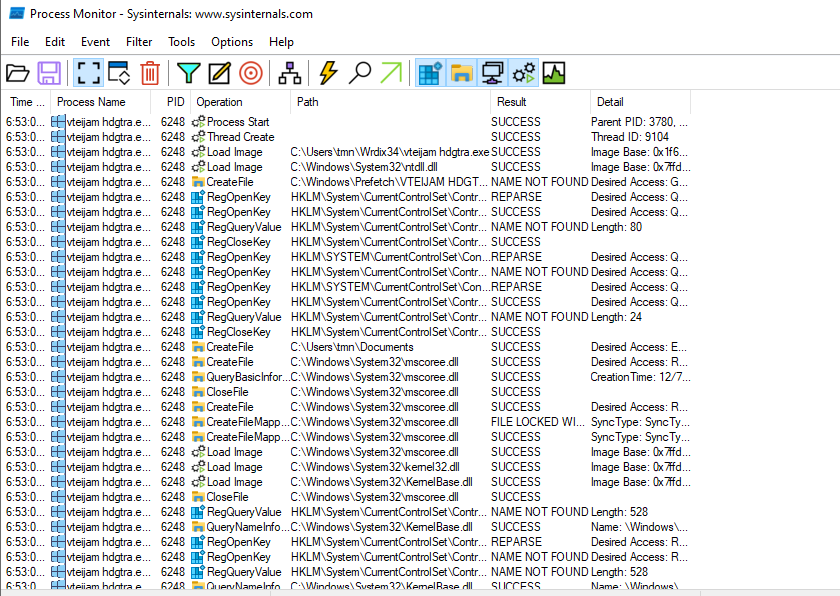This screenshot has width=840, height=596.
Task: Click the Jump To green arrow icon
Action: coord(391,73)
